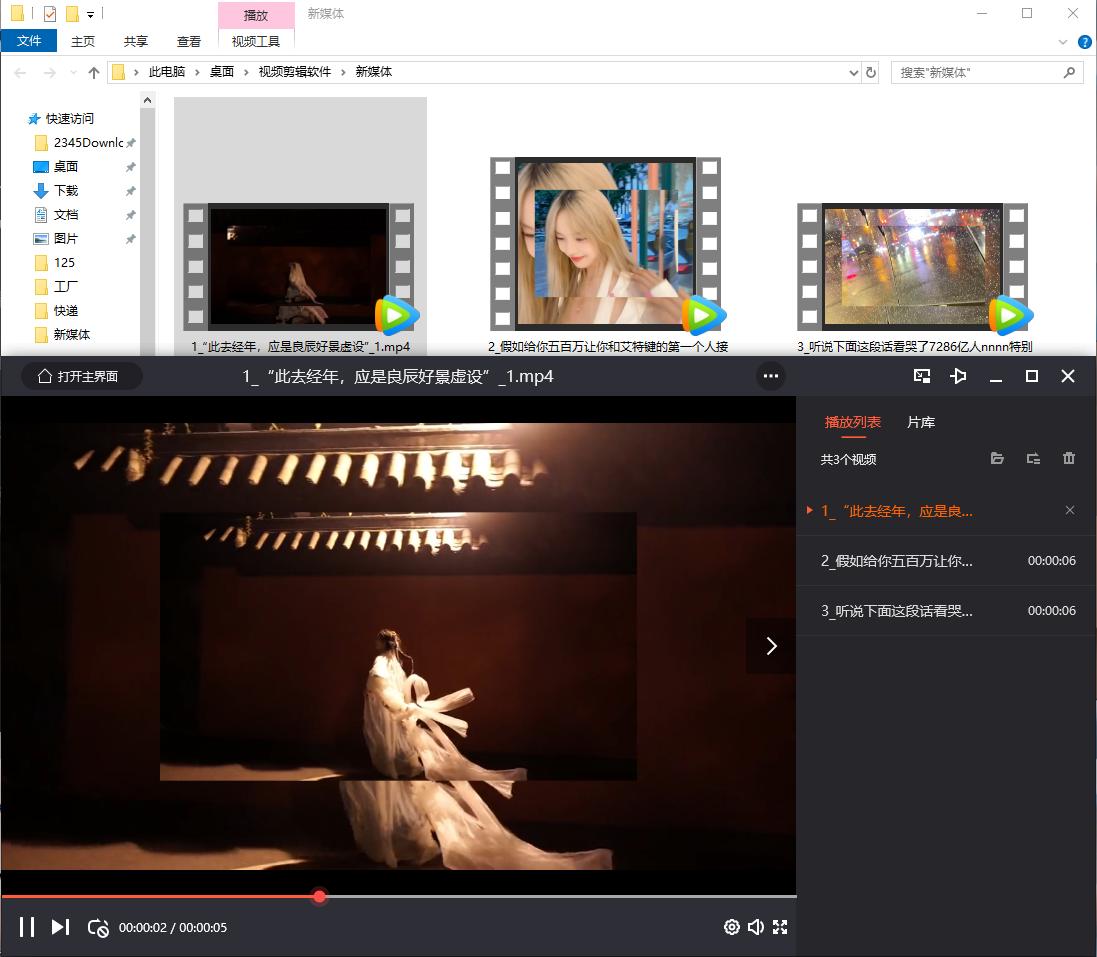1097x957 pixels.
Task: Mute the player volume
Action: point(756,927)
